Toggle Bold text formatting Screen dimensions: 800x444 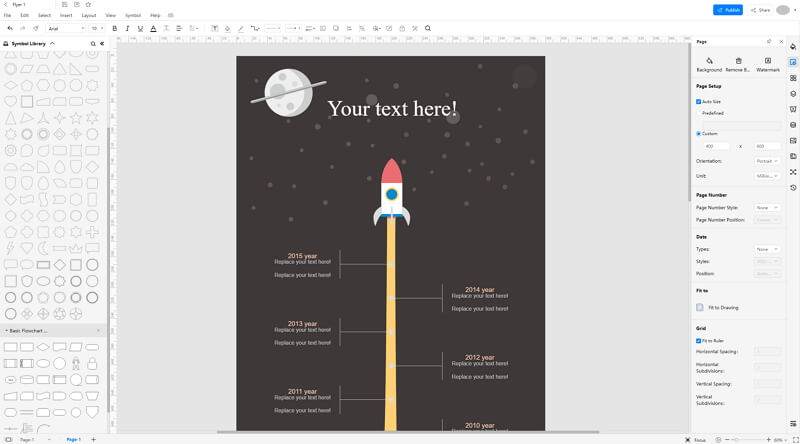(114, 29)
